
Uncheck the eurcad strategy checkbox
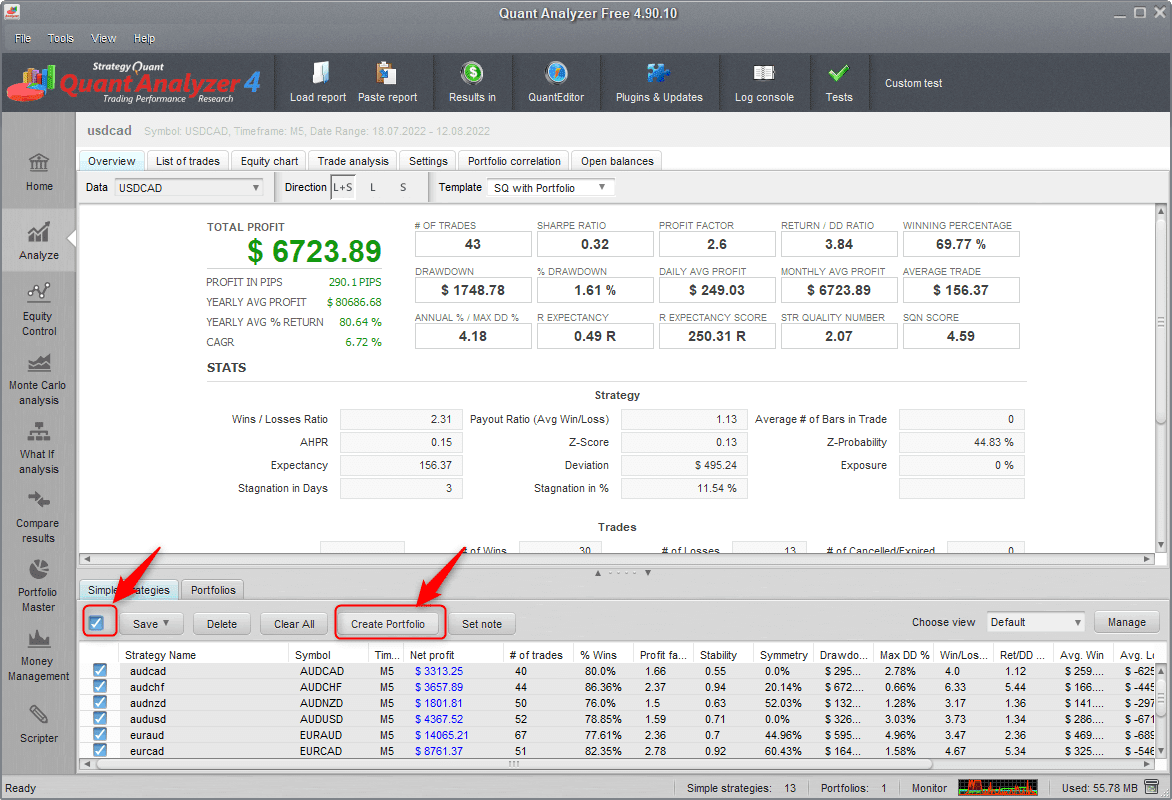pos(99,750)
